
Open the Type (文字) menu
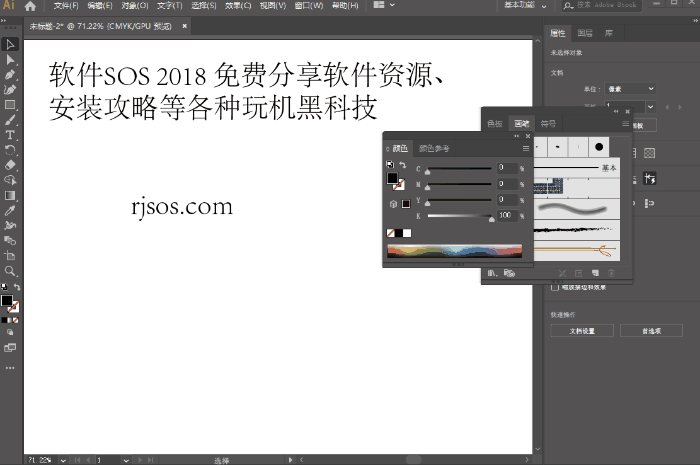169,6
